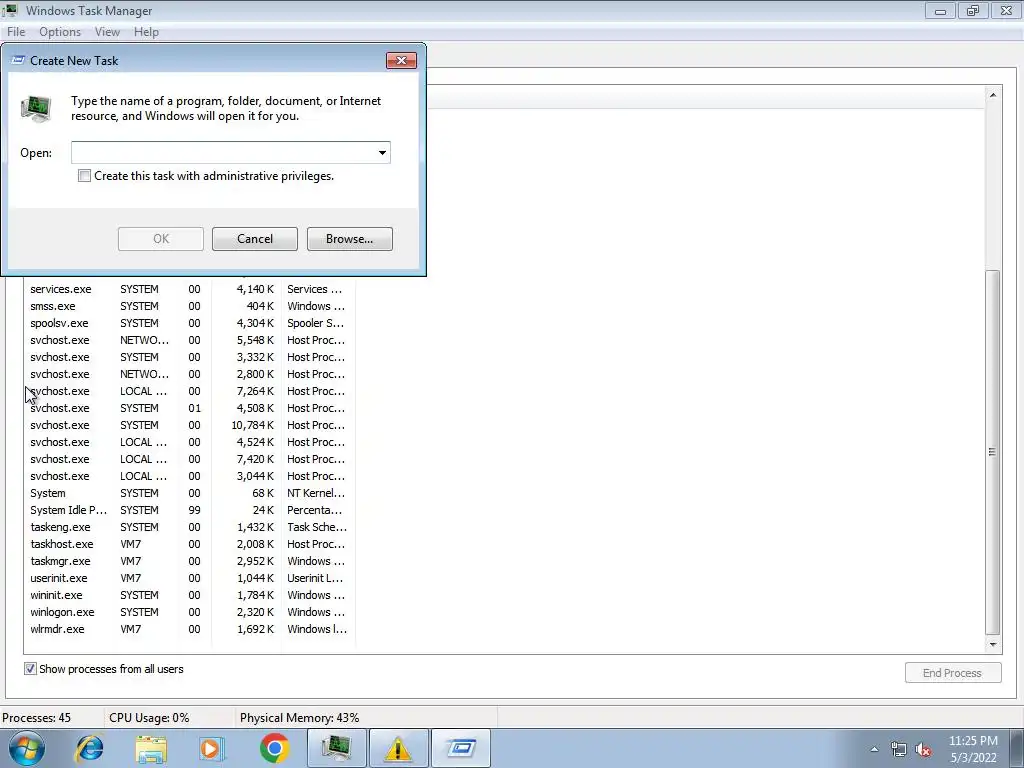Select the taskmgr.exe process
Screen dimensions: 1024x768
189,561
